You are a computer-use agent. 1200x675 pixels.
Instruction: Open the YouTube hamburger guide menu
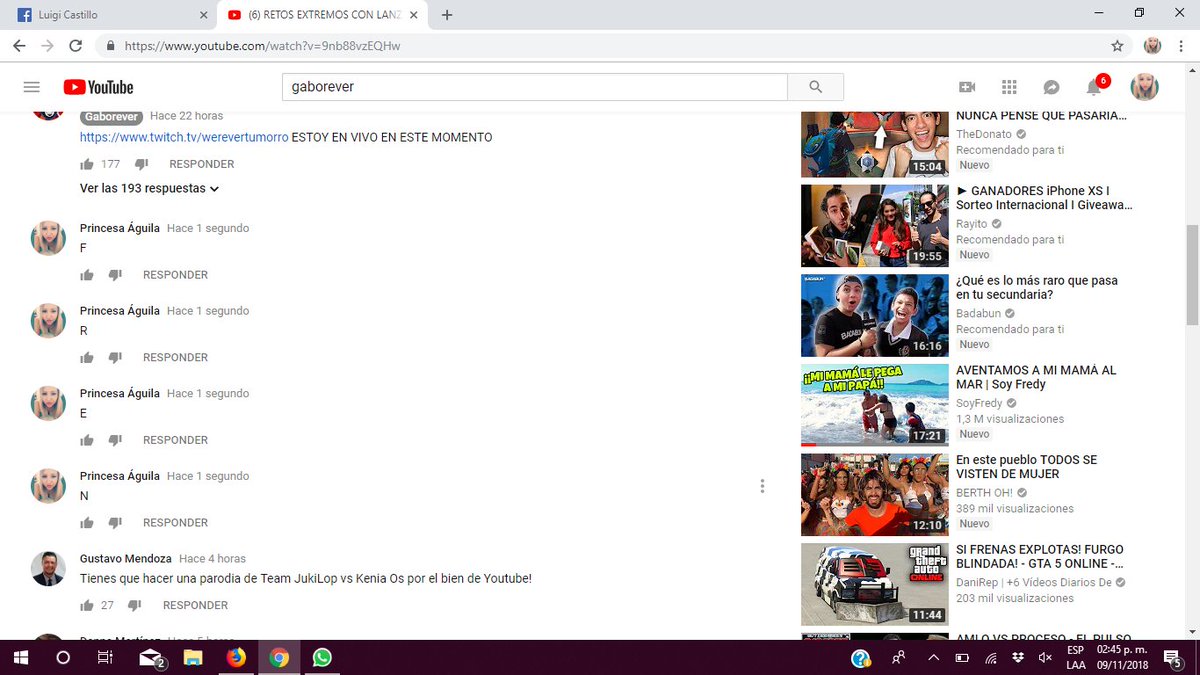[31, 87]
